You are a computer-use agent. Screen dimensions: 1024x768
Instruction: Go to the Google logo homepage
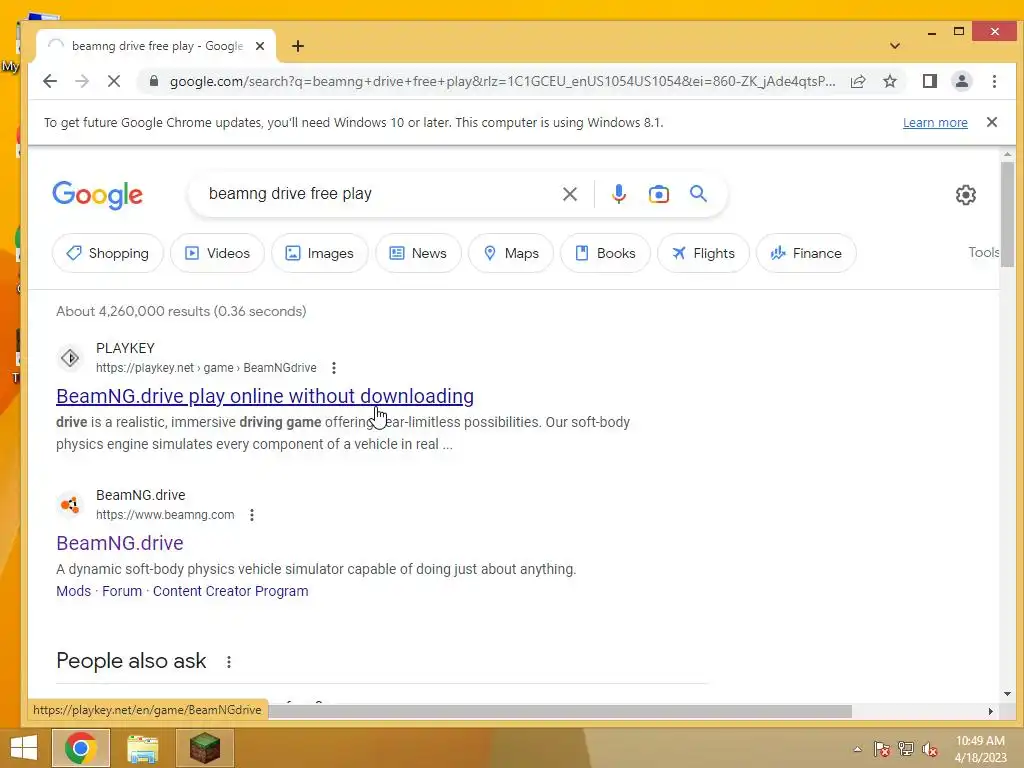pos(97,195)
